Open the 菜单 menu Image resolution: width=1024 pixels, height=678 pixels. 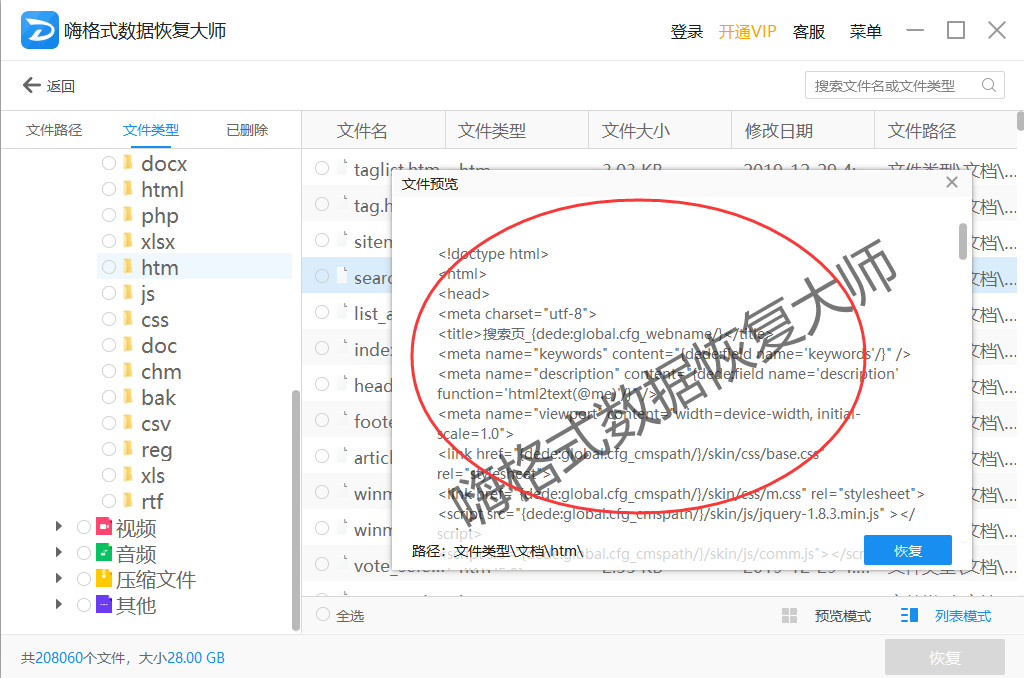pos(865,31)
